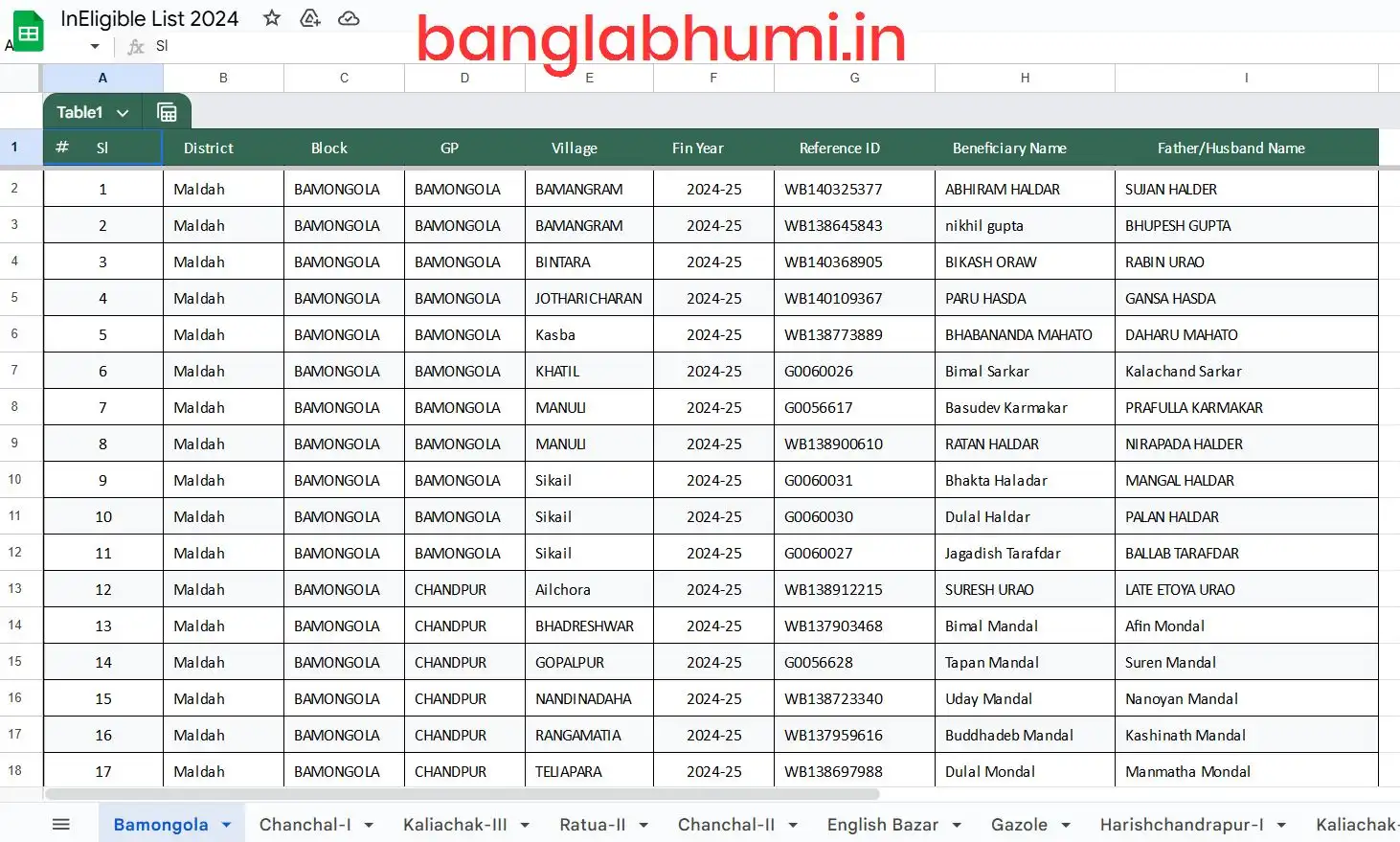Switch to the Harishchandrapur-I sheet tab
The width and height of the screenshot is (1400, 842).
1182,825
